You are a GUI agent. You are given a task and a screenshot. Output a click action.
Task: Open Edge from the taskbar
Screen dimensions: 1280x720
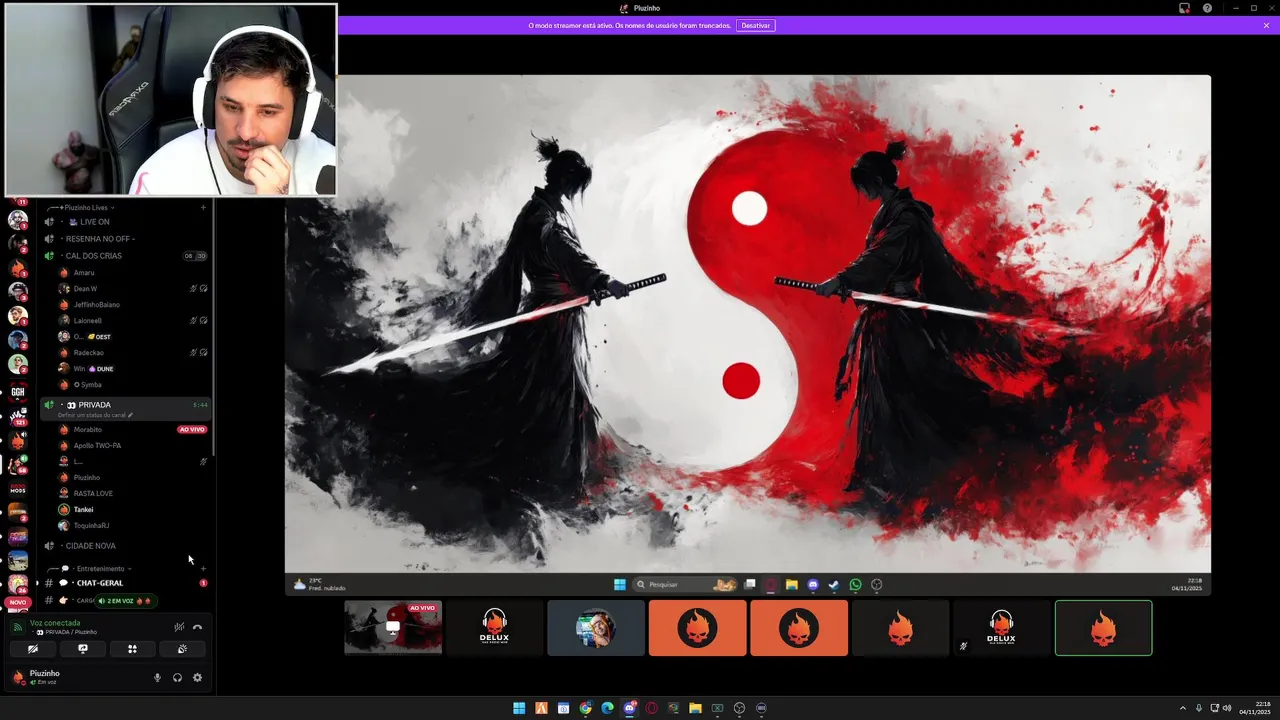[607, 708]
